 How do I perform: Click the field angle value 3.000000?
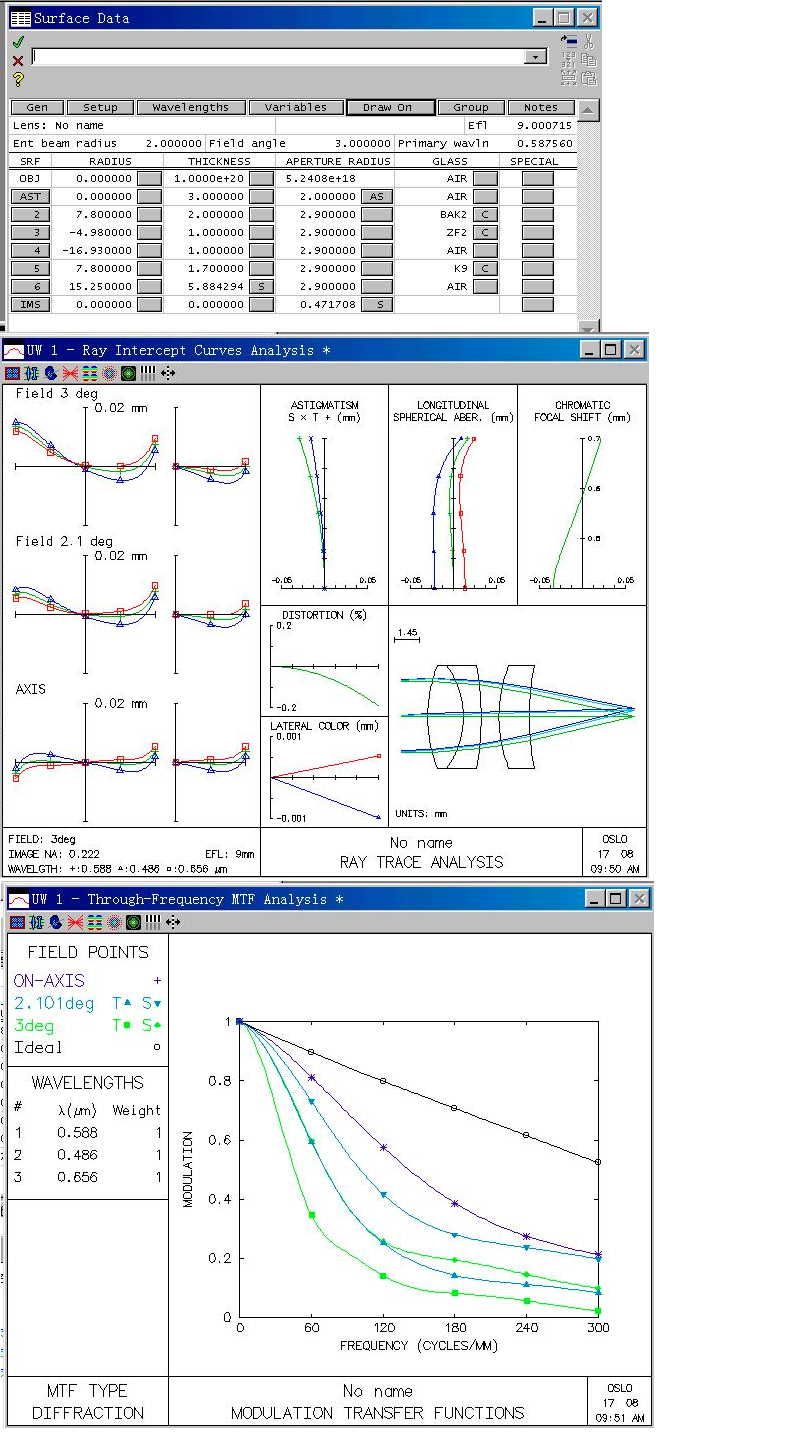[362, 143]
